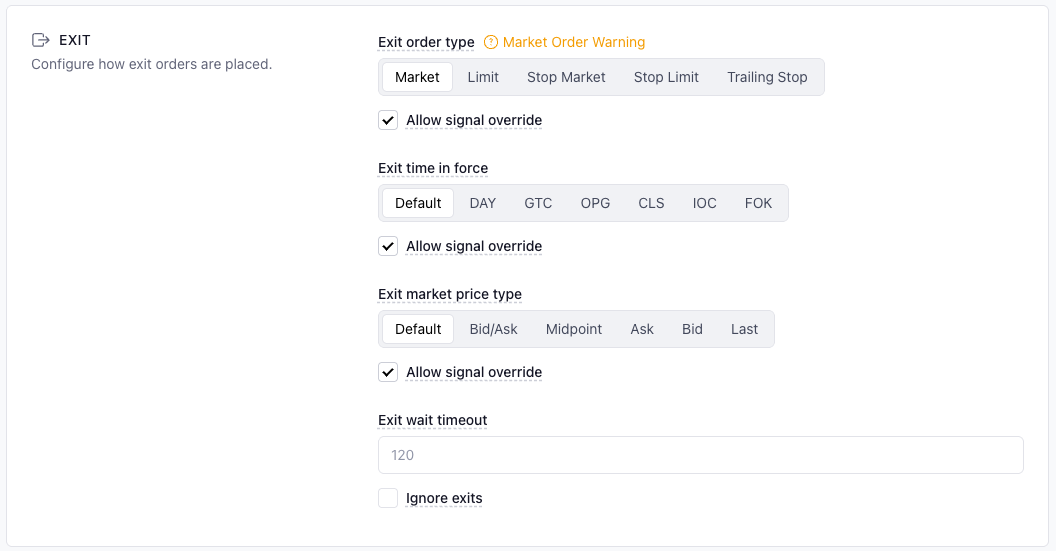Select the Market exit order type
The width and height of the screenshot is (1056, 551).
(417, 77)
